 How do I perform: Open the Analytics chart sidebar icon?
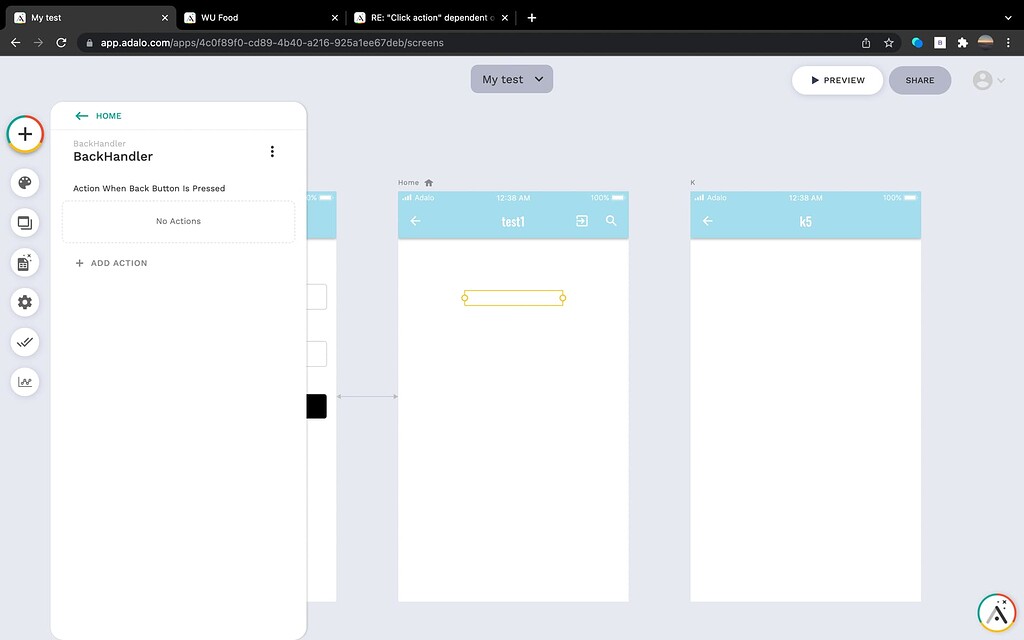pos(24,381)
